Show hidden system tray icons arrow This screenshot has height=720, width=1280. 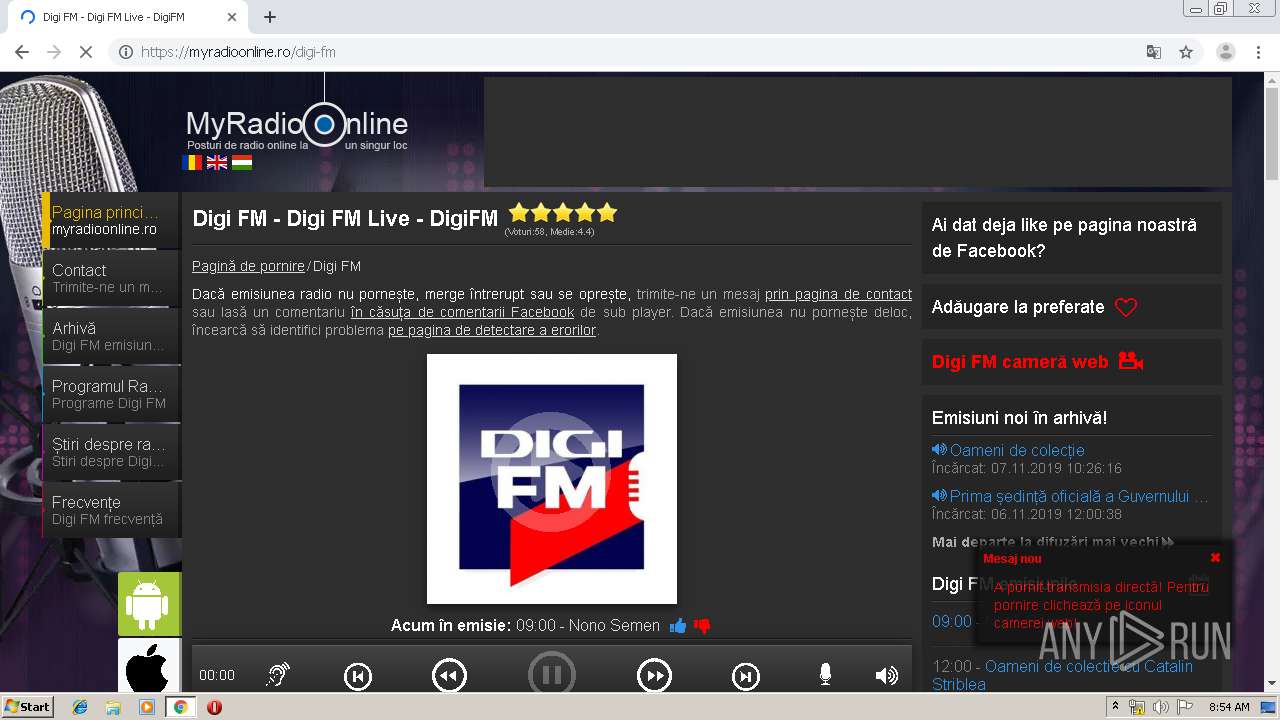(1116, 707)
